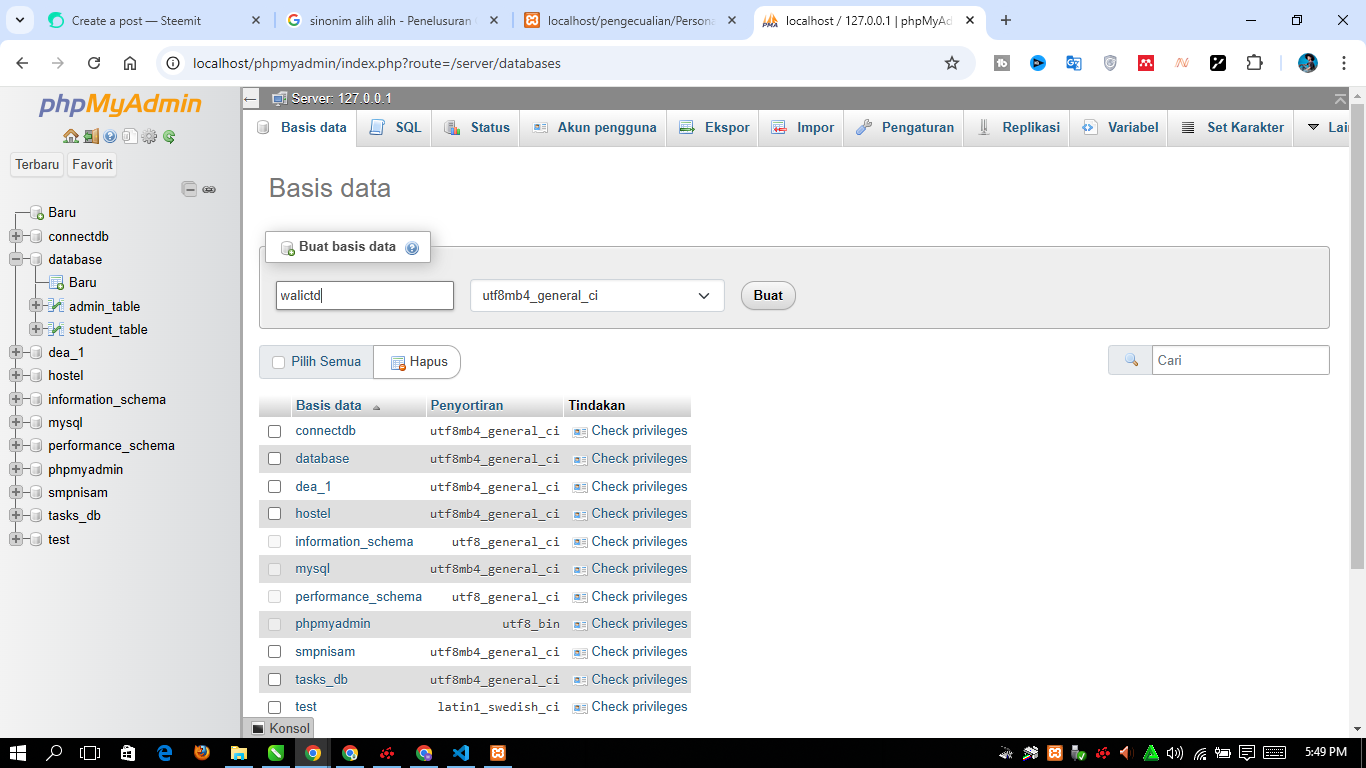Open the Terbaru recent tables button
This screenshot has width=1366, height=768.
click(x=37, y=165)
